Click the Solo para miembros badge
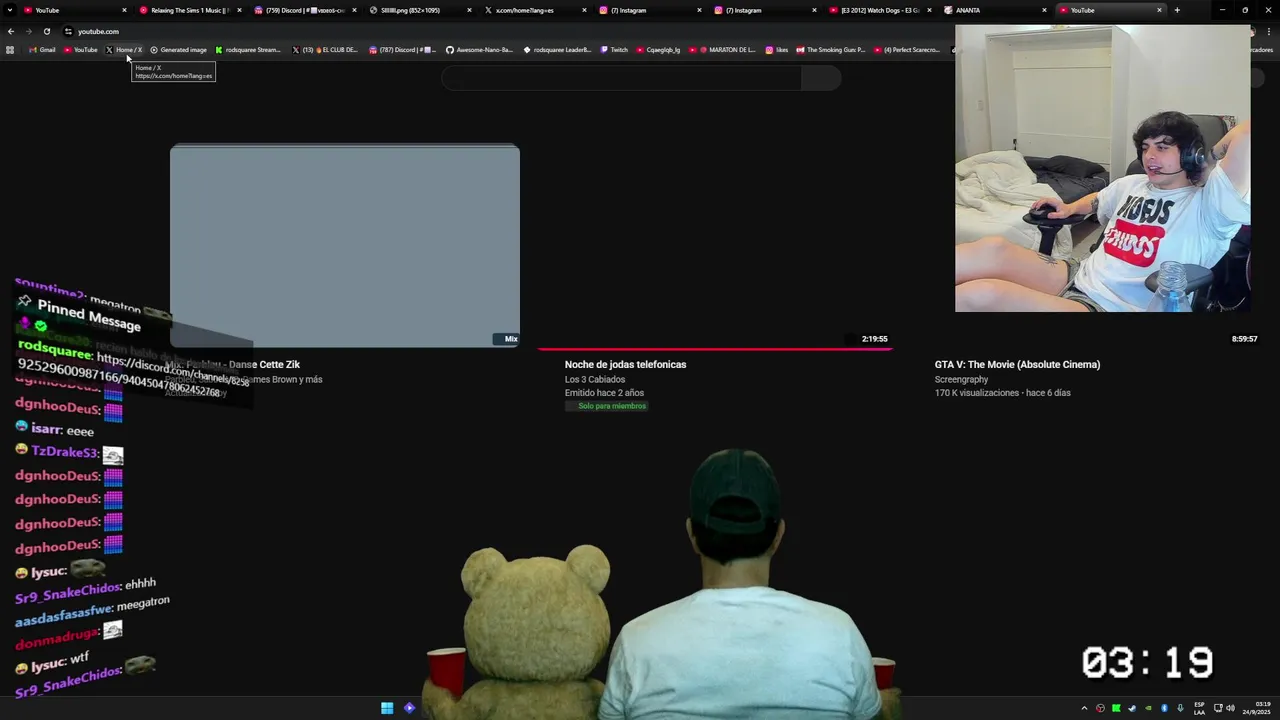 [x=606, y=406]
